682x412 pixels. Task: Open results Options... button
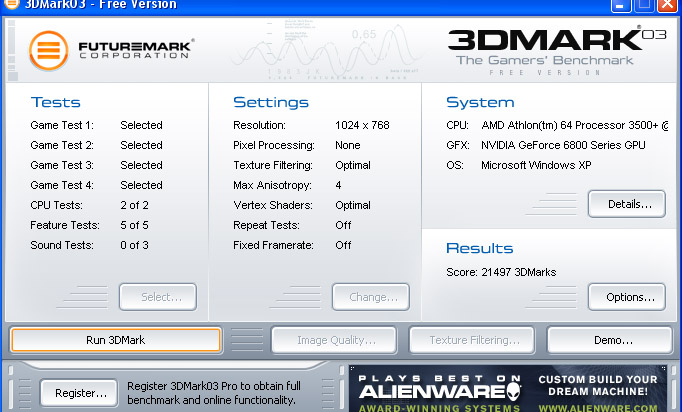point(627,297)
